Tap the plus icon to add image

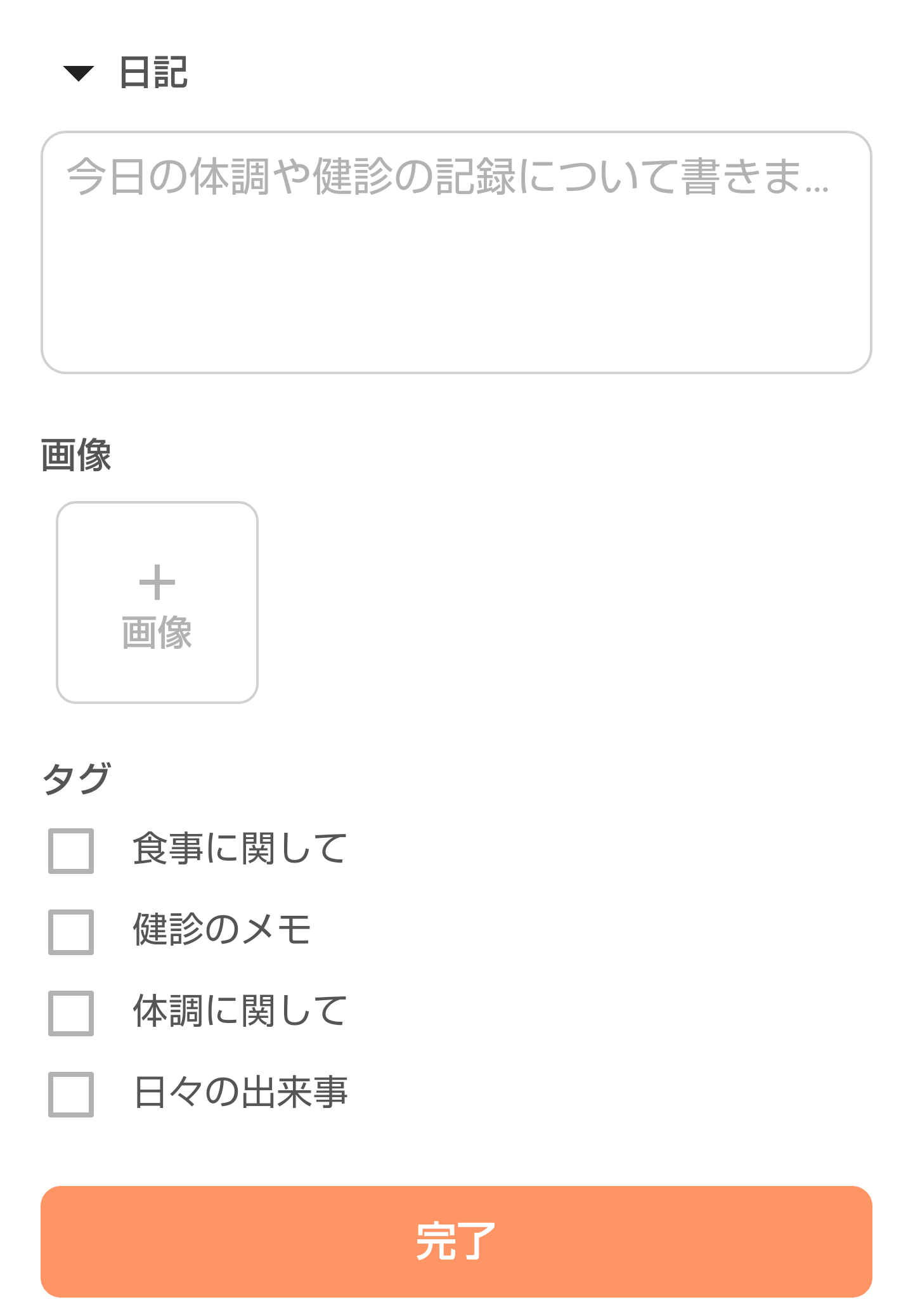157,582
